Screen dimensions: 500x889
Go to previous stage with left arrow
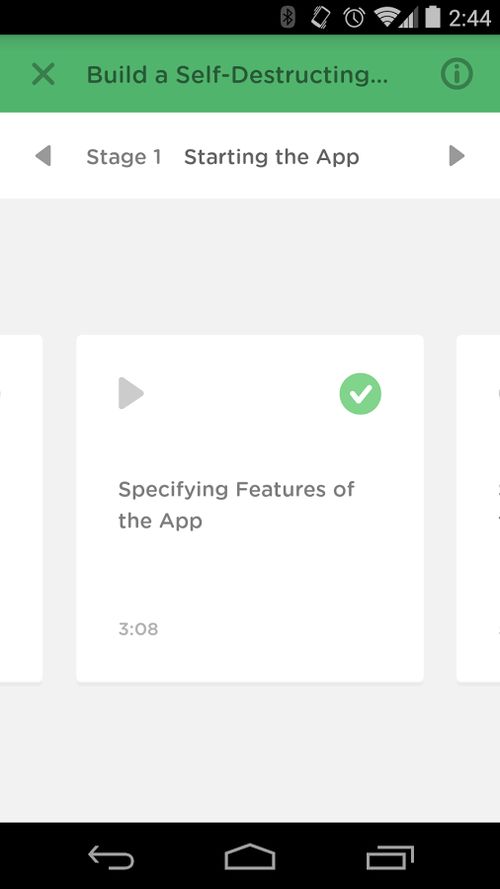[43, 155]
